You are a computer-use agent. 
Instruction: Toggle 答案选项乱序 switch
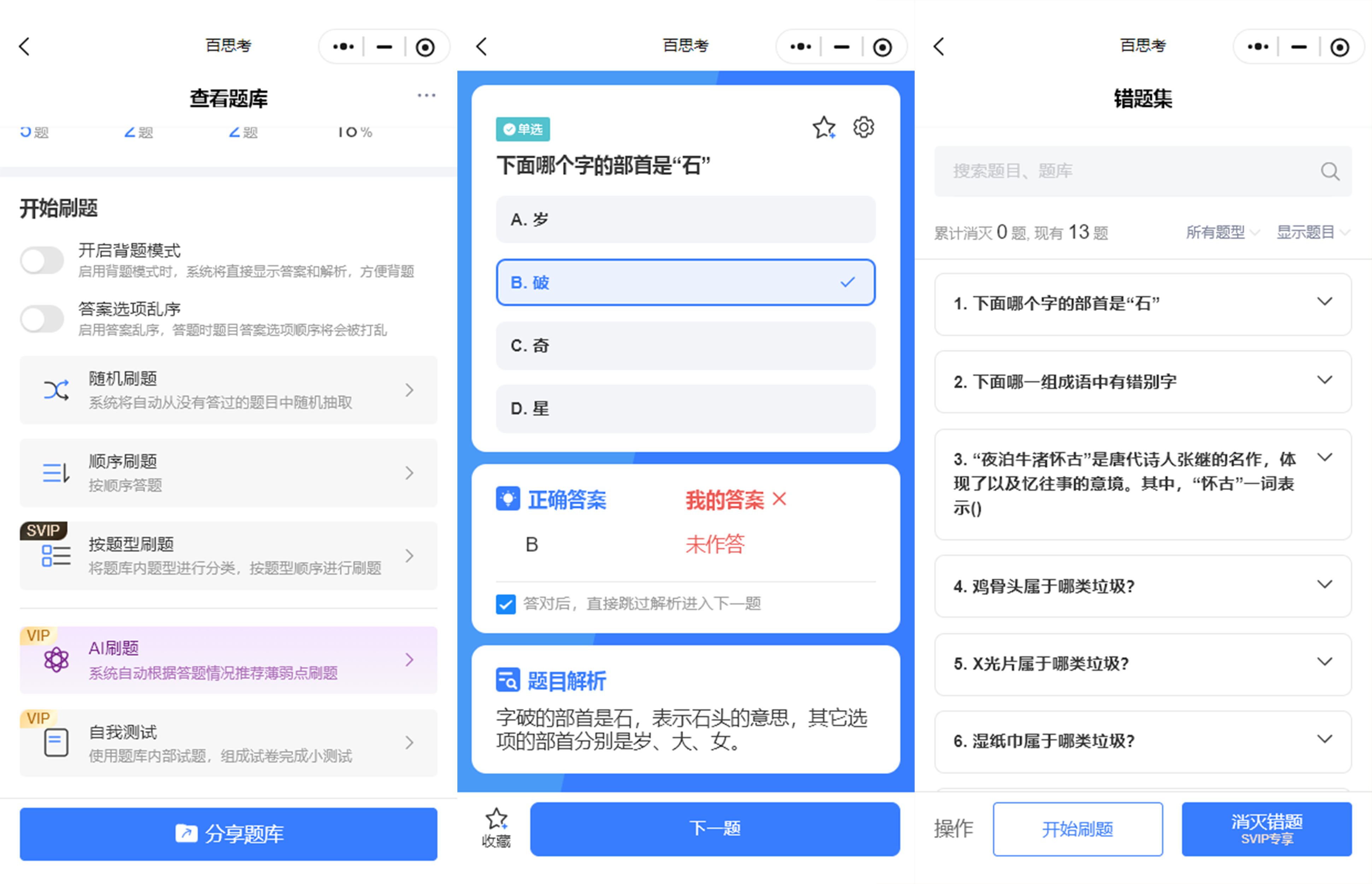click(42, 319)
